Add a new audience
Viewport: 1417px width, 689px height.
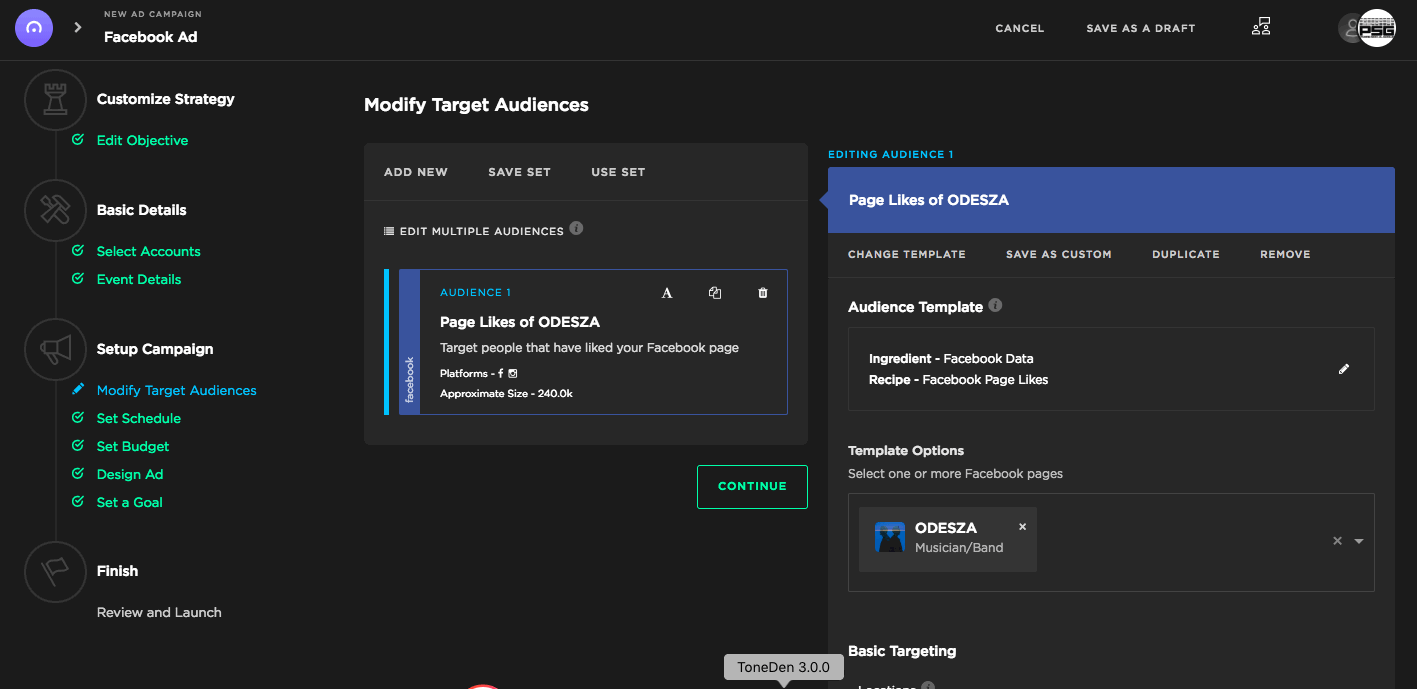pyautogui.click(x=416, y=172)
